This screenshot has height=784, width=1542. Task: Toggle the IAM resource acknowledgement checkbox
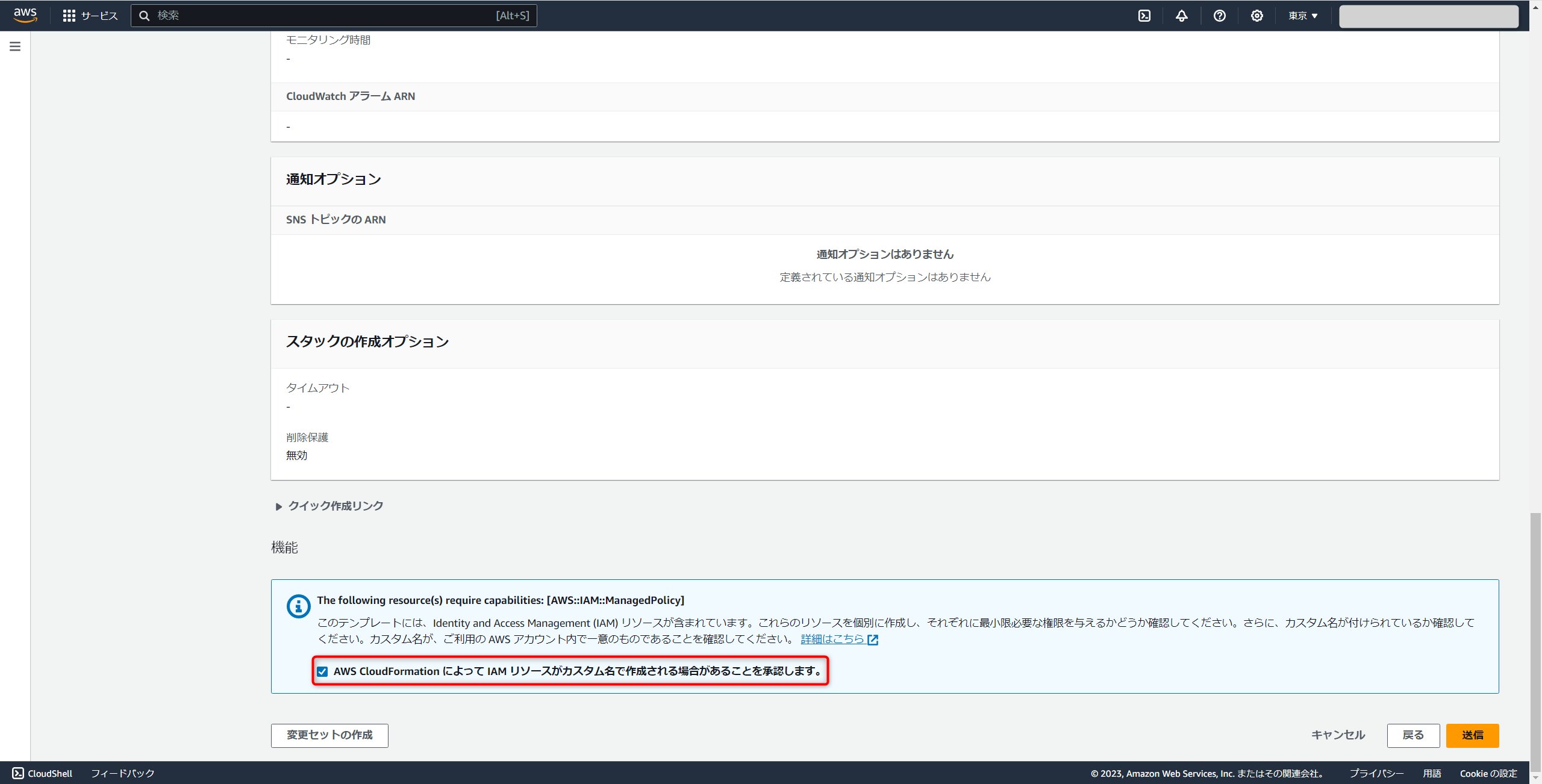(322, 671)
